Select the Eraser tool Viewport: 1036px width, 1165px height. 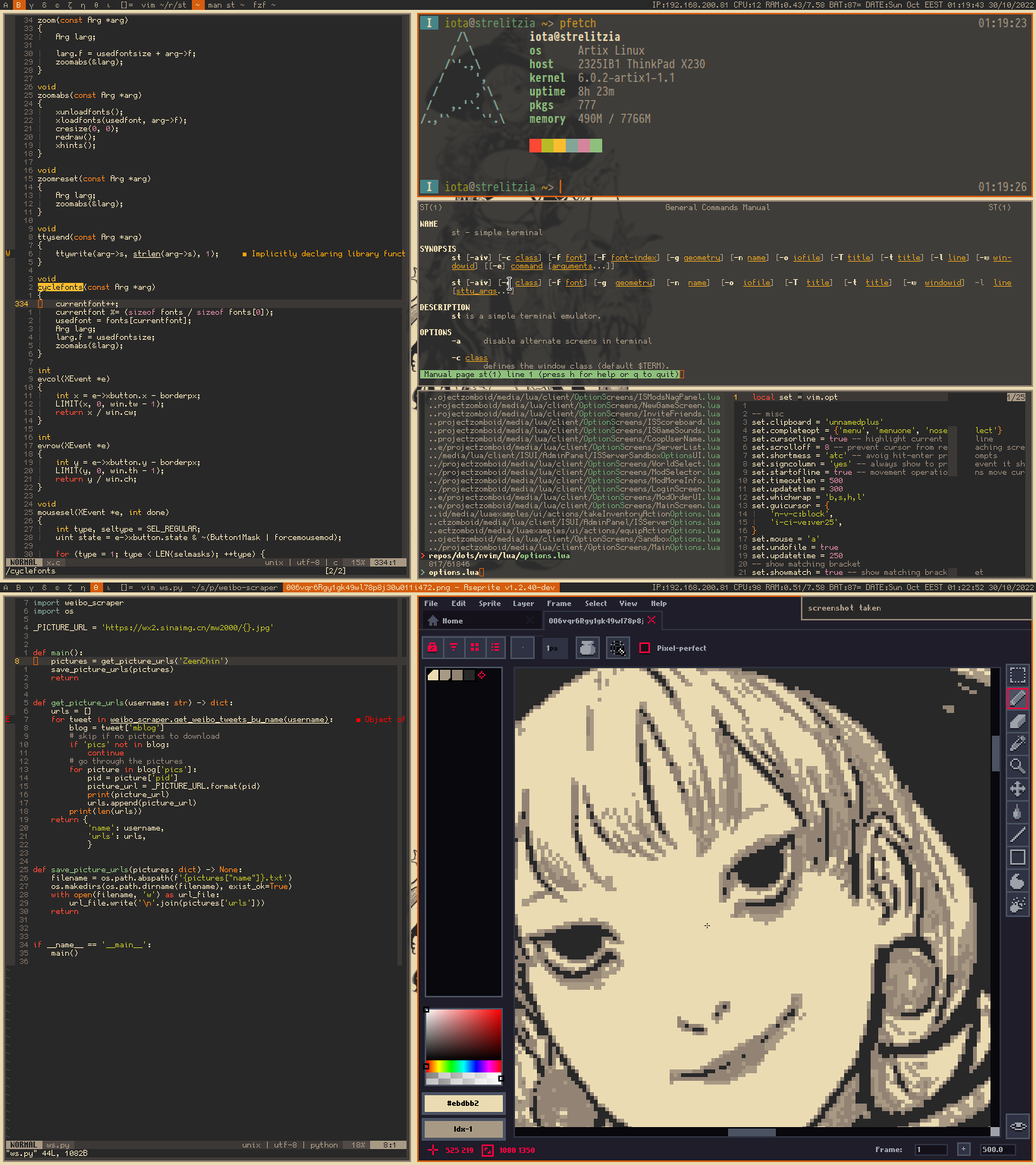point(1018,721)
